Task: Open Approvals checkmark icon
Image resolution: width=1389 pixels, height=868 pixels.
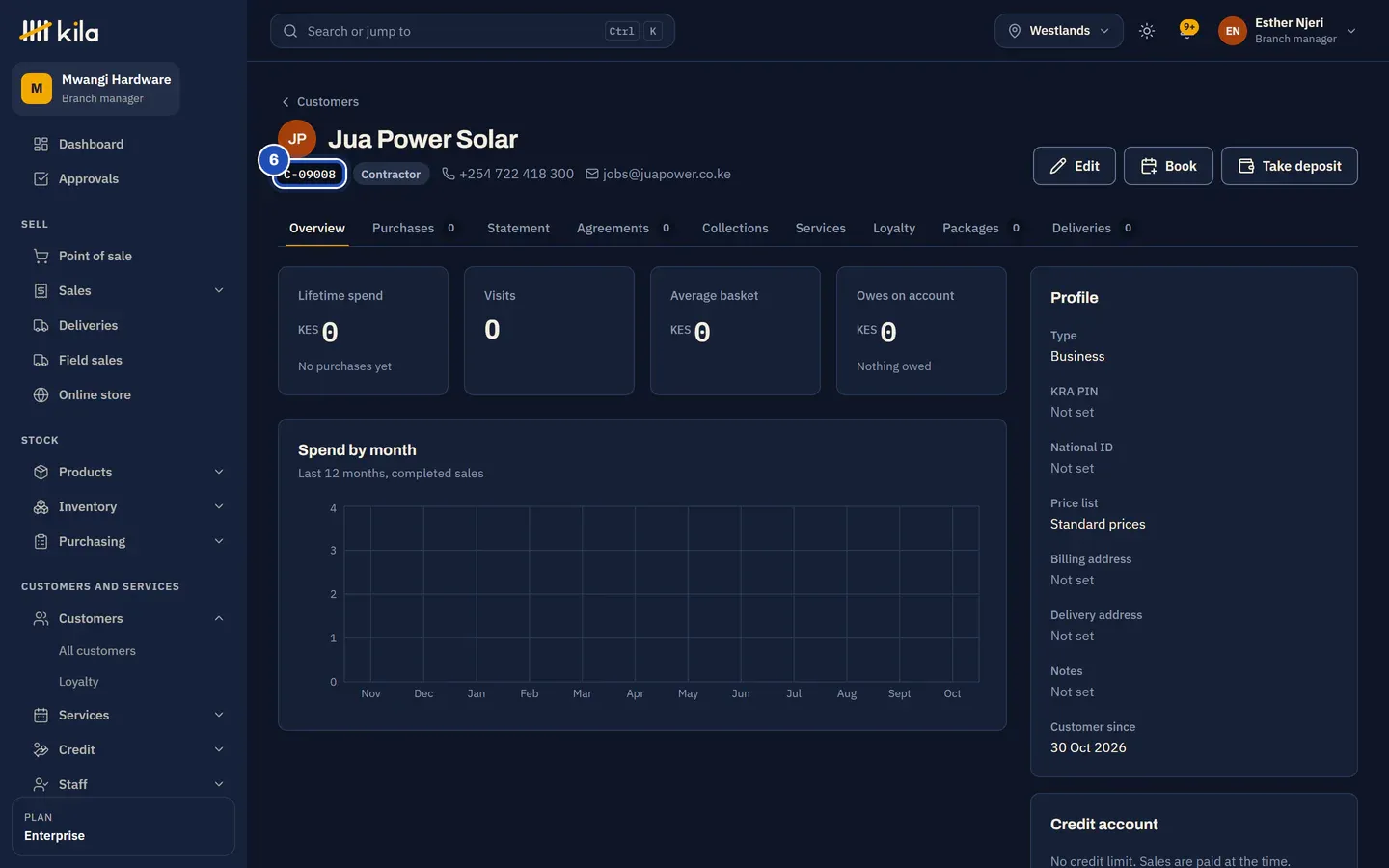Action: coord(41,178)
